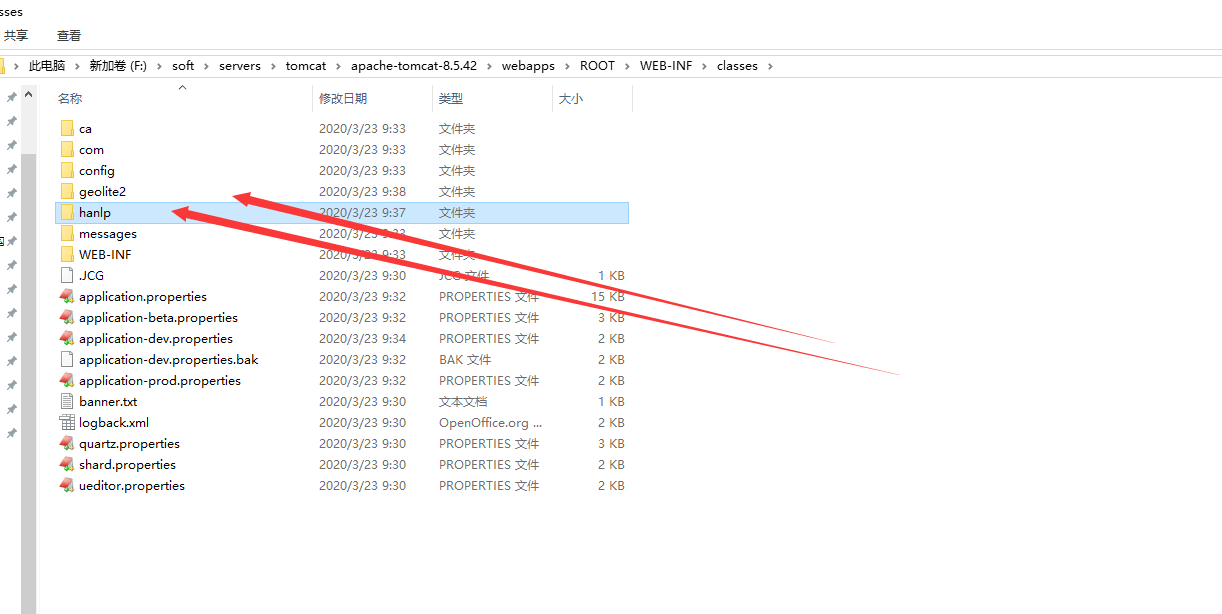This screenshot has width=1222, height=614.
Task: Select the hanlp folder icon
Action: (67, 212)
